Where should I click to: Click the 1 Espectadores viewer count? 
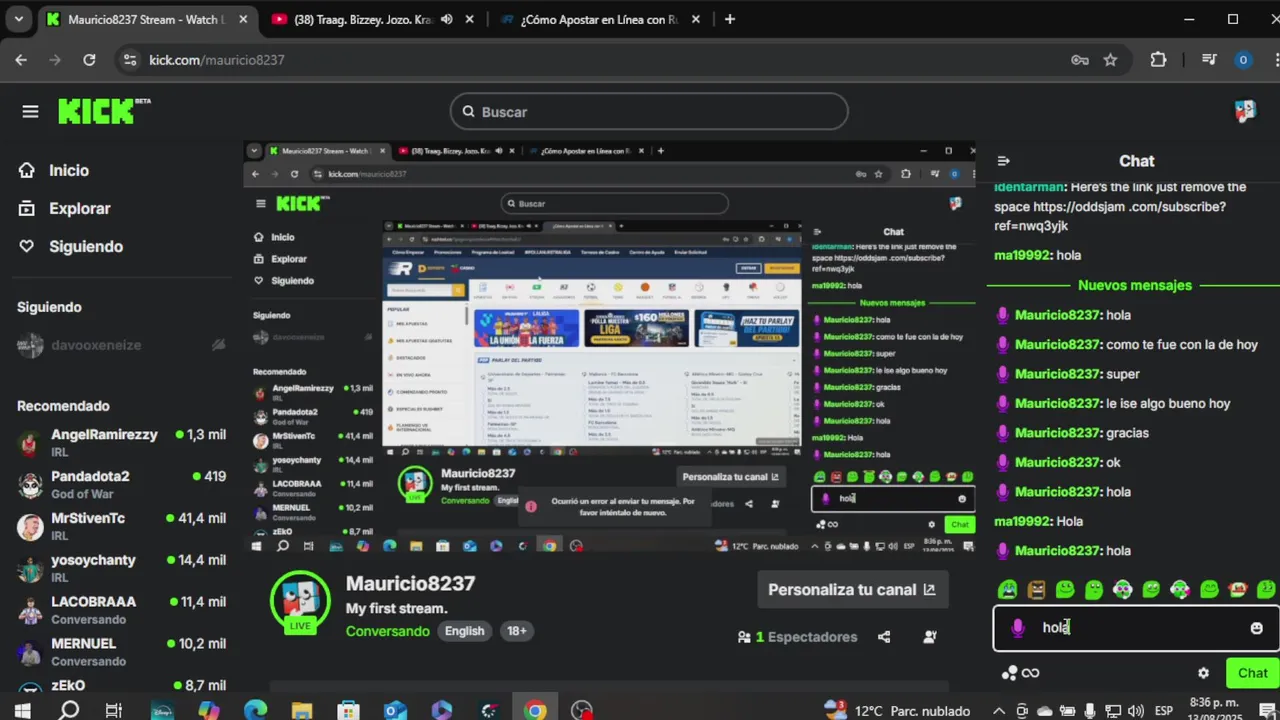click(x=798, y=637)
